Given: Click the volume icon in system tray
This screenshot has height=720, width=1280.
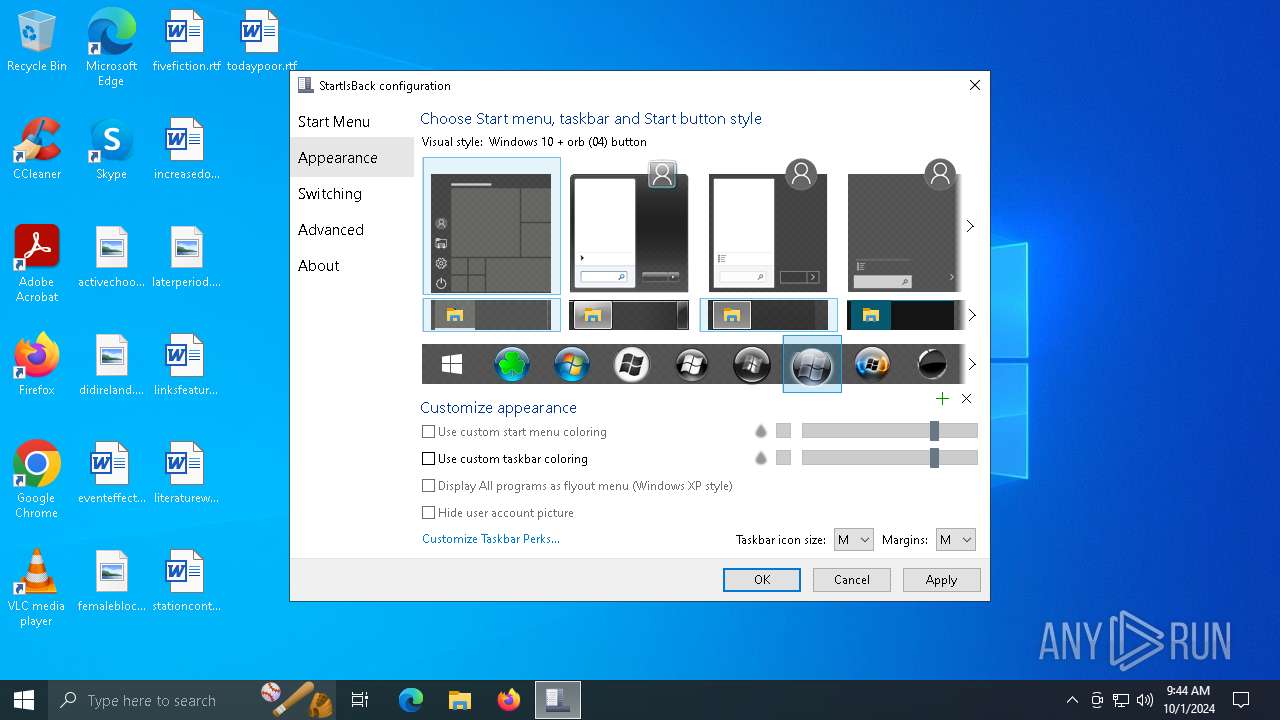Looking at the screenshot, I should click(1145, 700).
